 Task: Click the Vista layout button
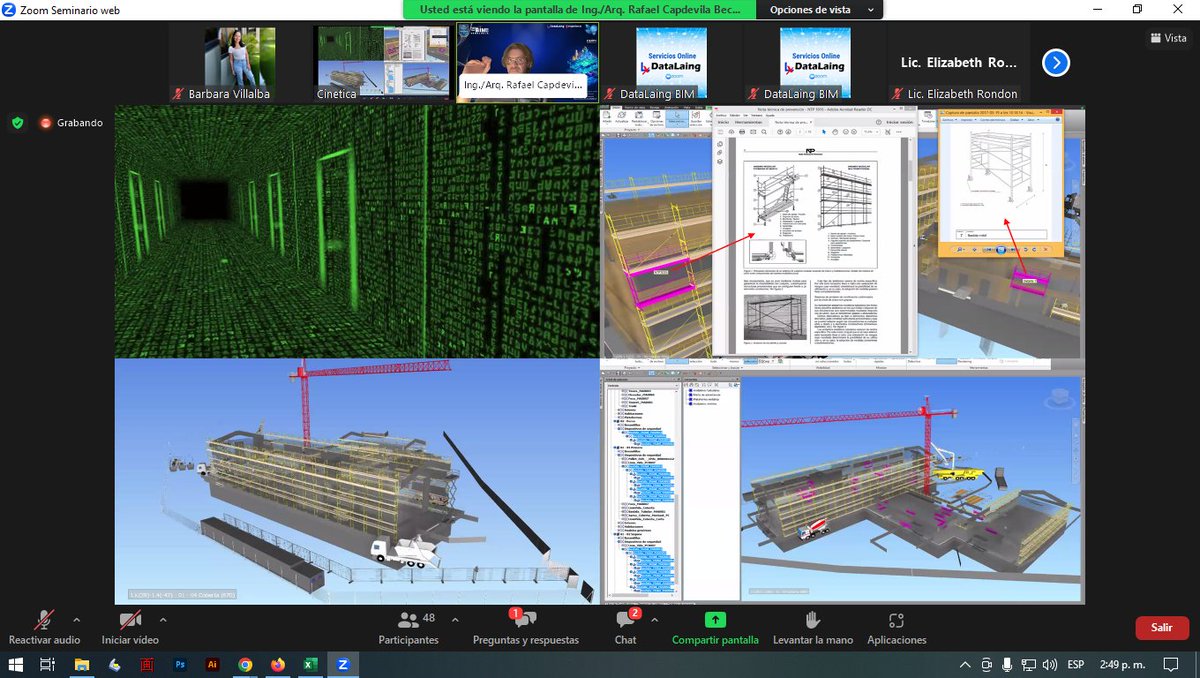1168,38
